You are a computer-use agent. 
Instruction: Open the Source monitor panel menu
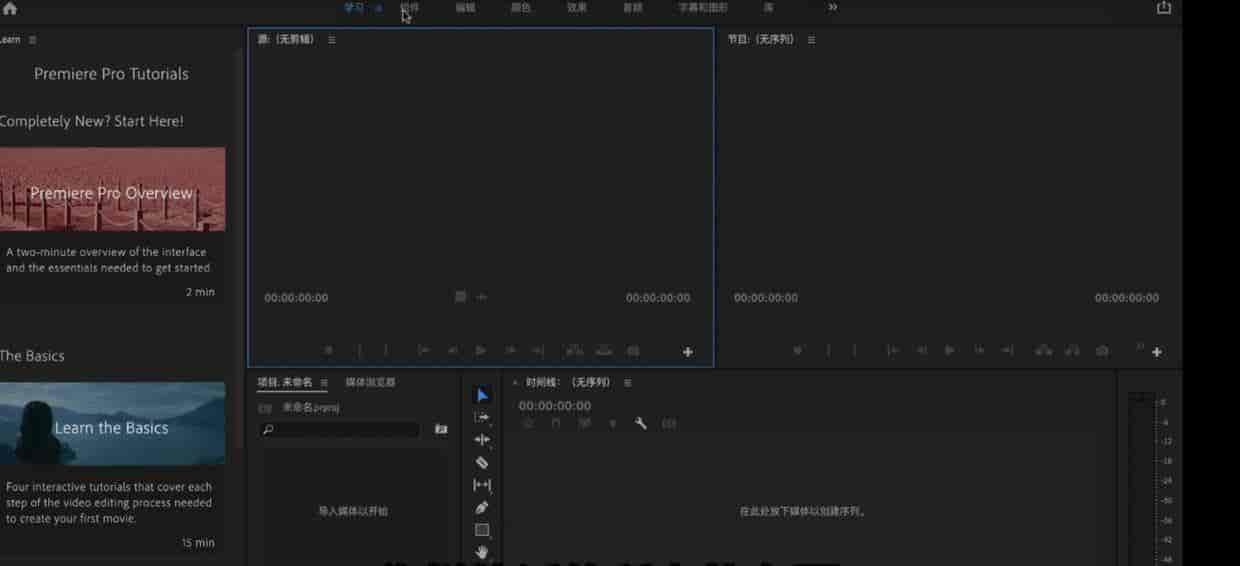(x=332, y=40)
